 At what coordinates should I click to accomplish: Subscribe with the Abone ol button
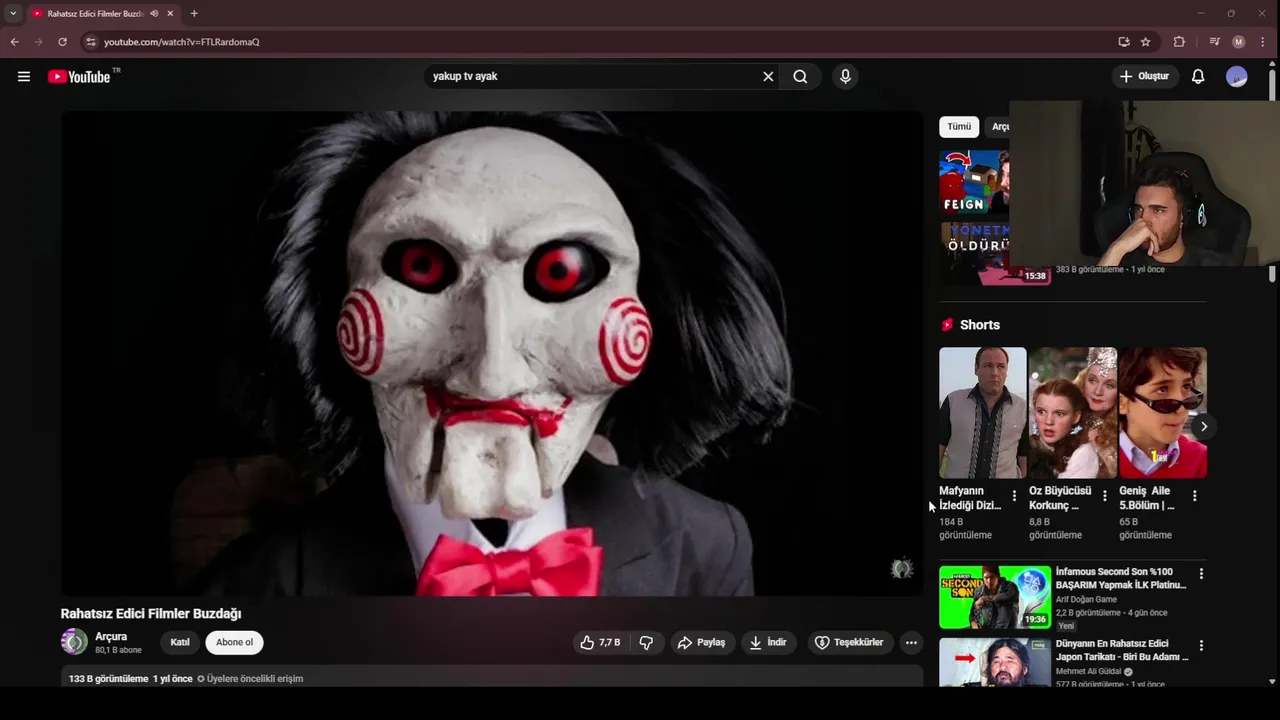tap(235, 642)
